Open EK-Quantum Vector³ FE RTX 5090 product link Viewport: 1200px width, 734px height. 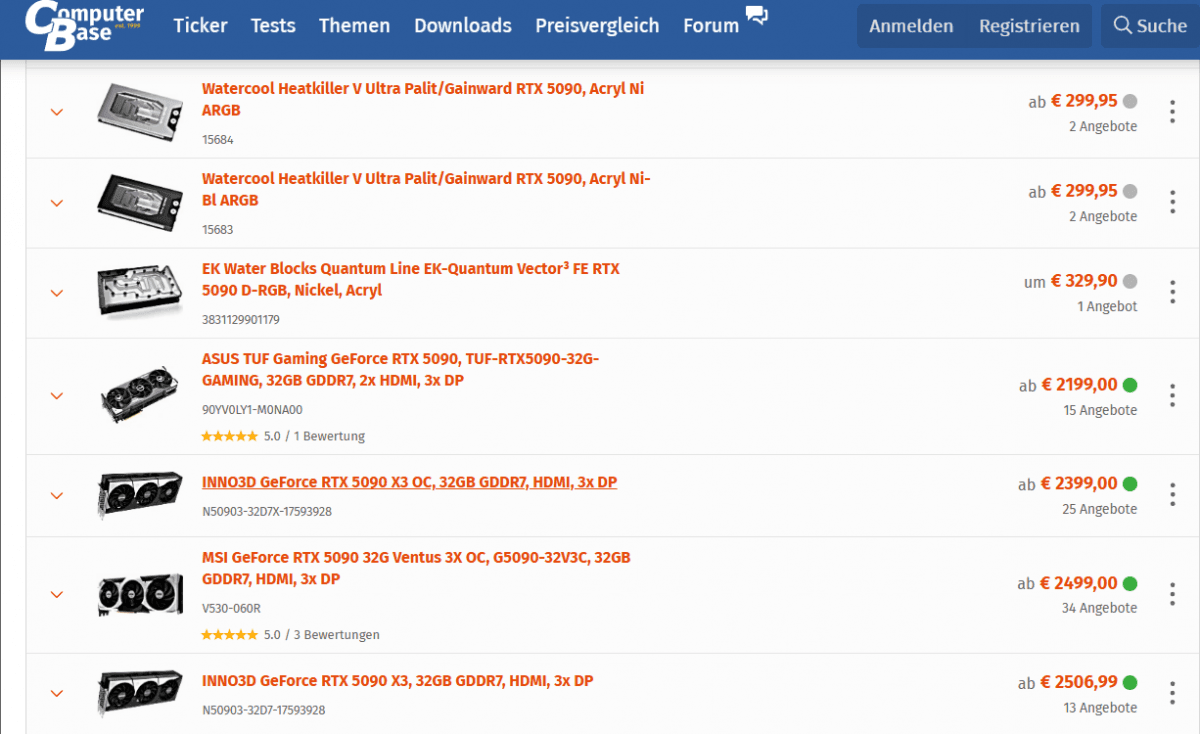pyautogui.click(x=411, y=279)
